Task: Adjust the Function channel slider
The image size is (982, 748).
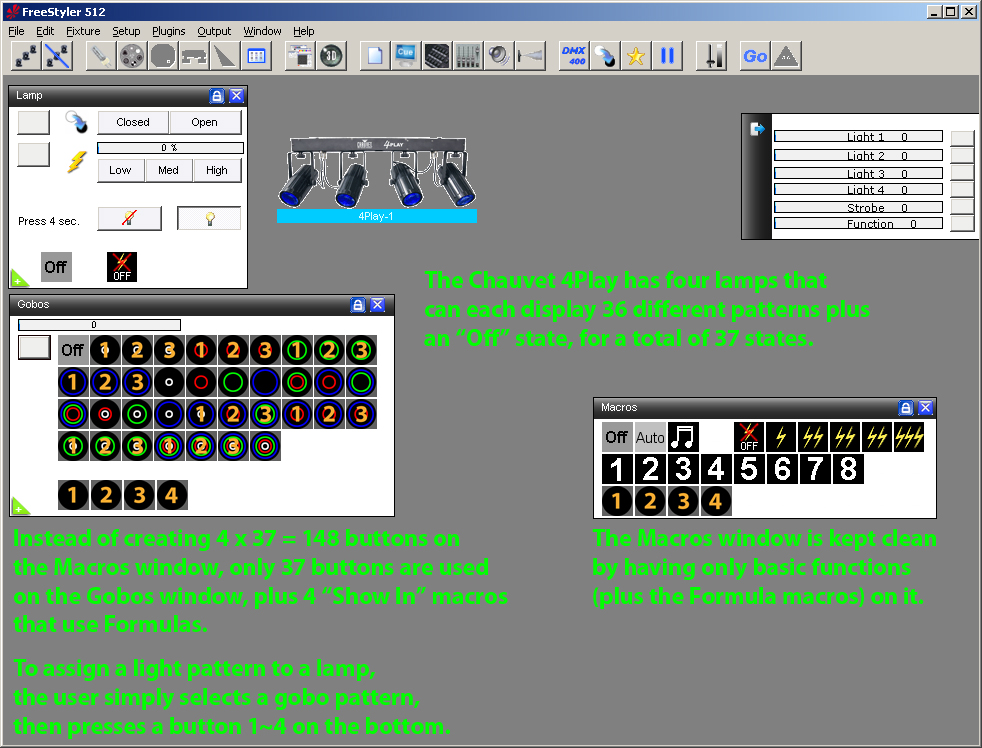Action: click(859, 224)
